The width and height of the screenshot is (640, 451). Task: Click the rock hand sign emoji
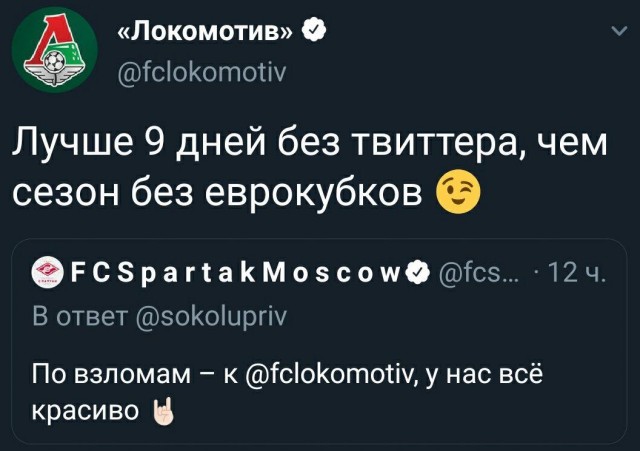point(163,411)
